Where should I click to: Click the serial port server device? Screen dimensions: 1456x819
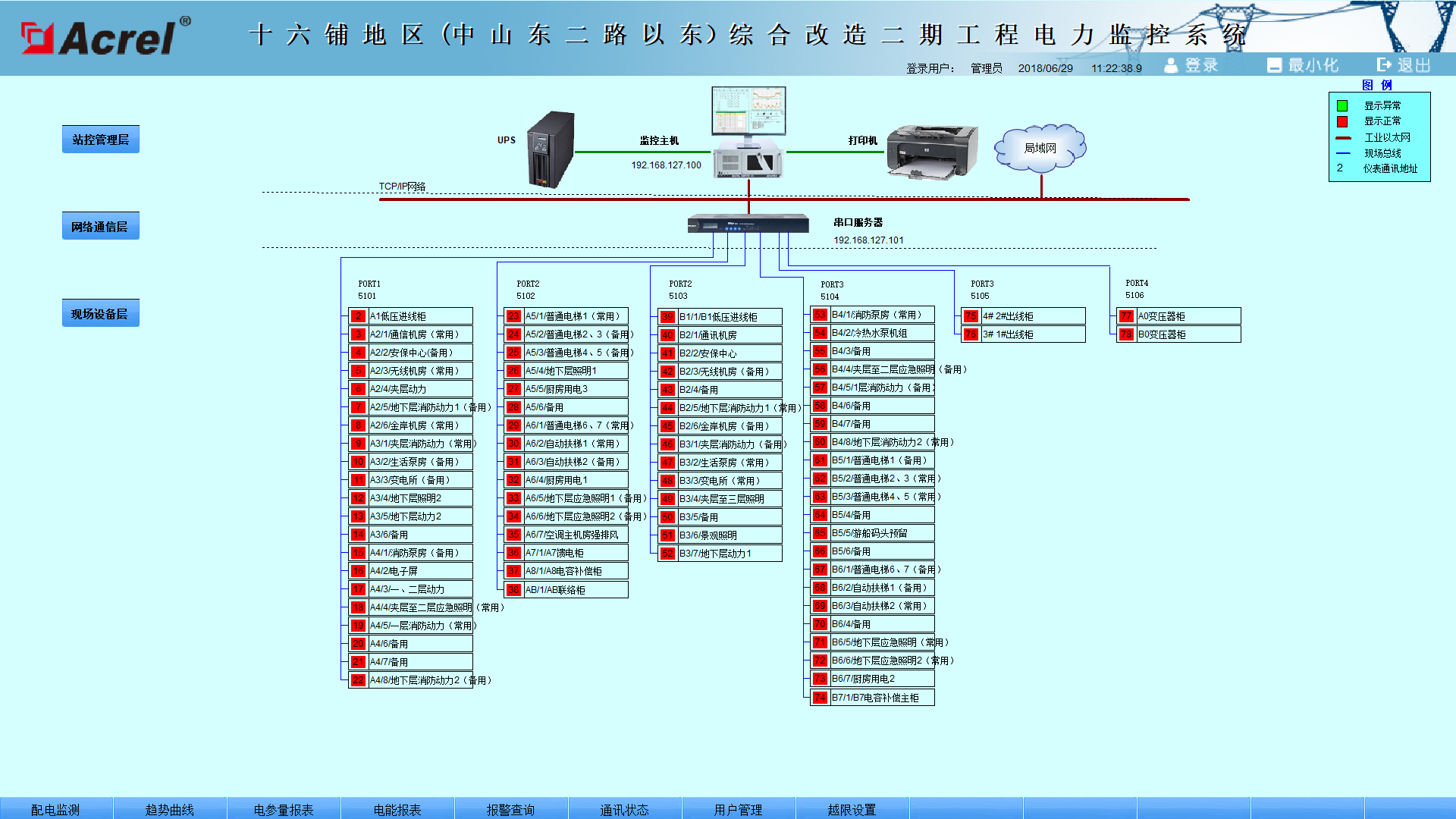(748, 224)
